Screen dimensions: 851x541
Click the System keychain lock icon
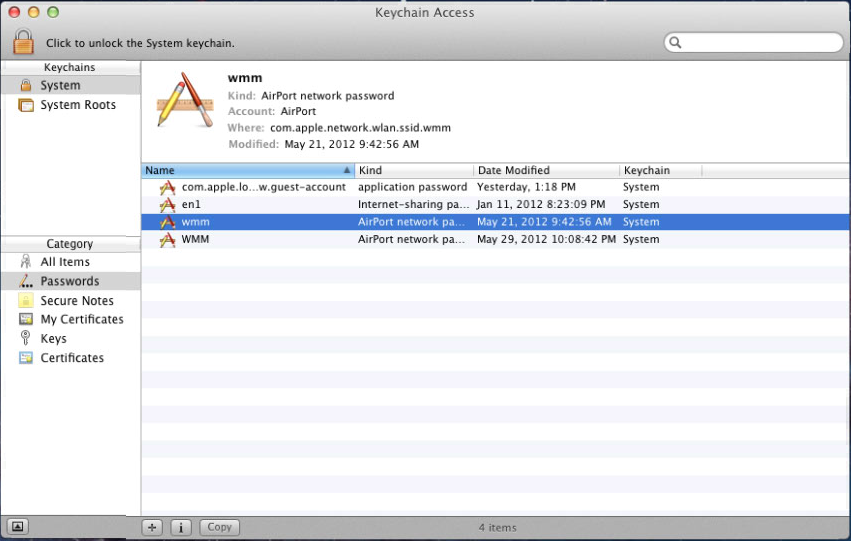click(x=26, y=85)
